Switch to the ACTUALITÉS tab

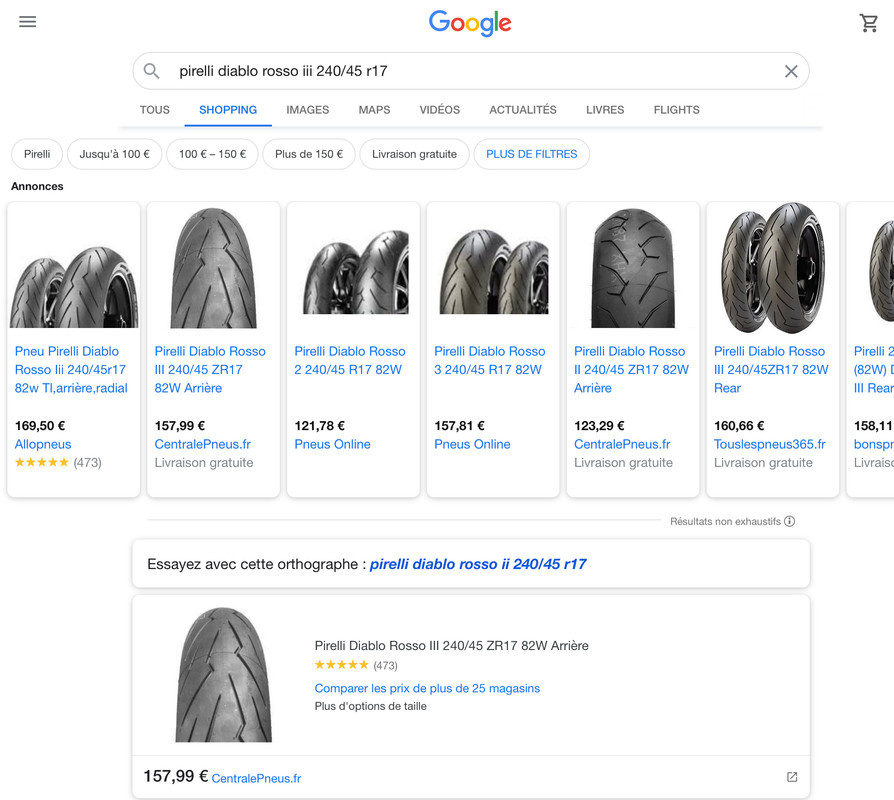(x=523, y=109)
